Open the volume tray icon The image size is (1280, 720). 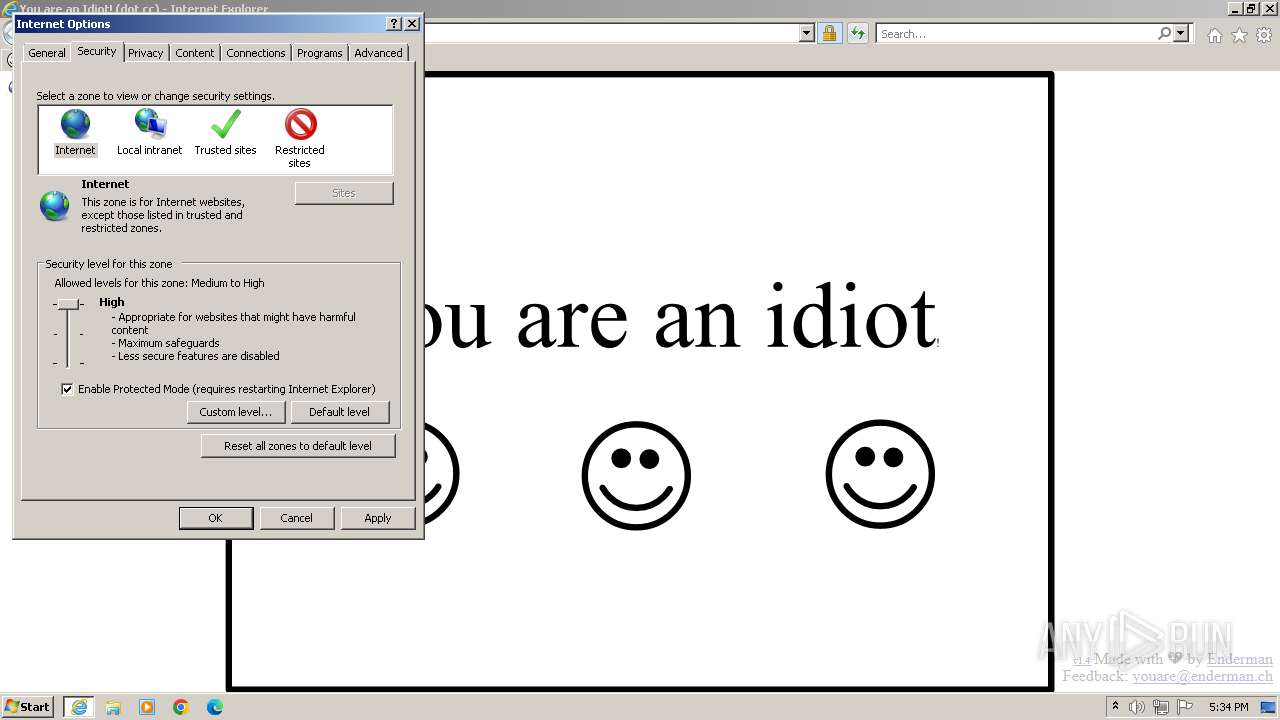1137,707
